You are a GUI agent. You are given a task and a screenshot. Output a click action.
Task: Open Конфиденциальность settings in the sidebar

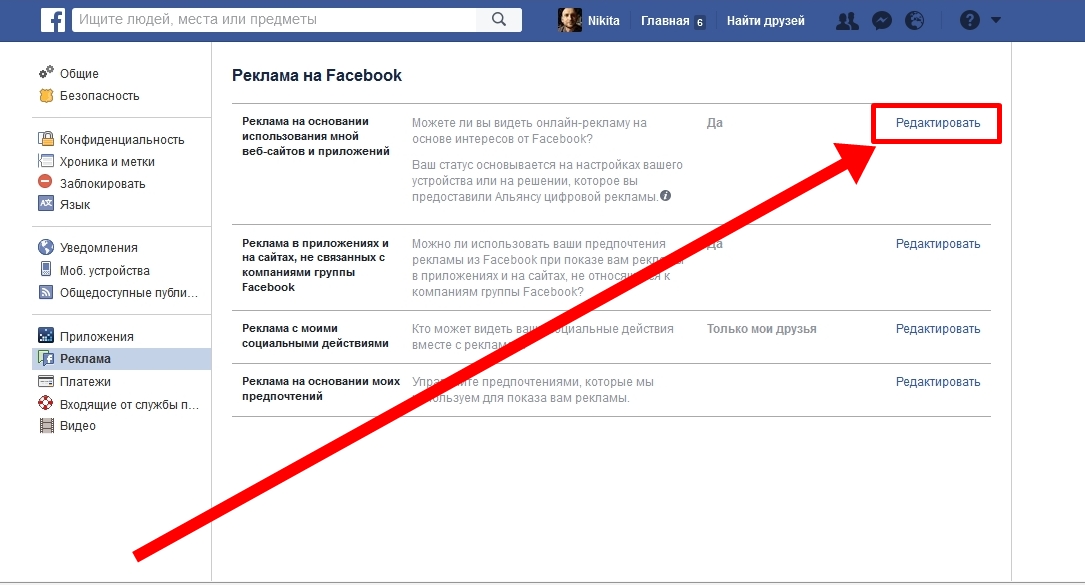(x=121, y=140)
